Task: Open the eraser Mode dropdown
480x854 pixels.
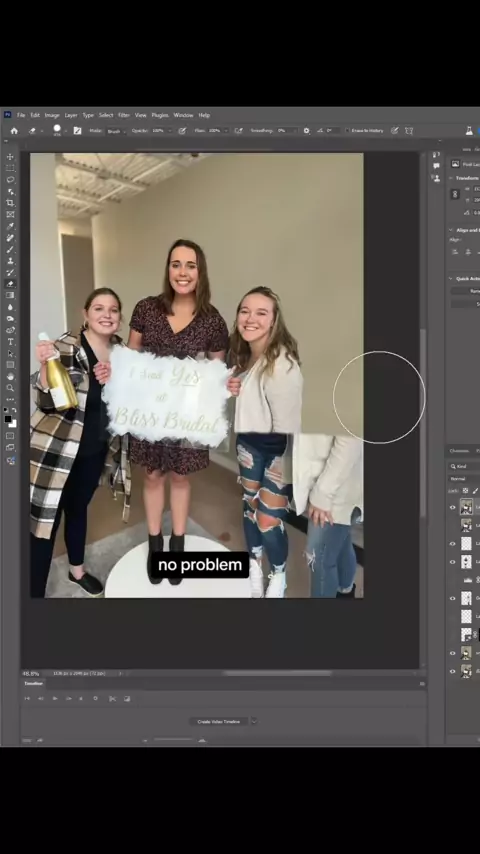Action: (x=116, y=131)
